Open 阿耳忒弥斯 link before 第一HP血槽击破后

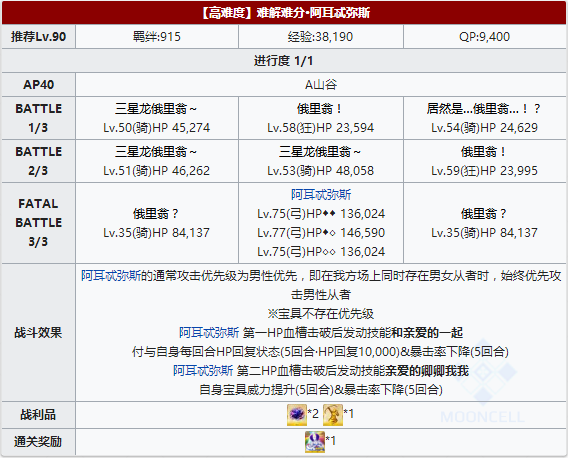tap(209, 333)
